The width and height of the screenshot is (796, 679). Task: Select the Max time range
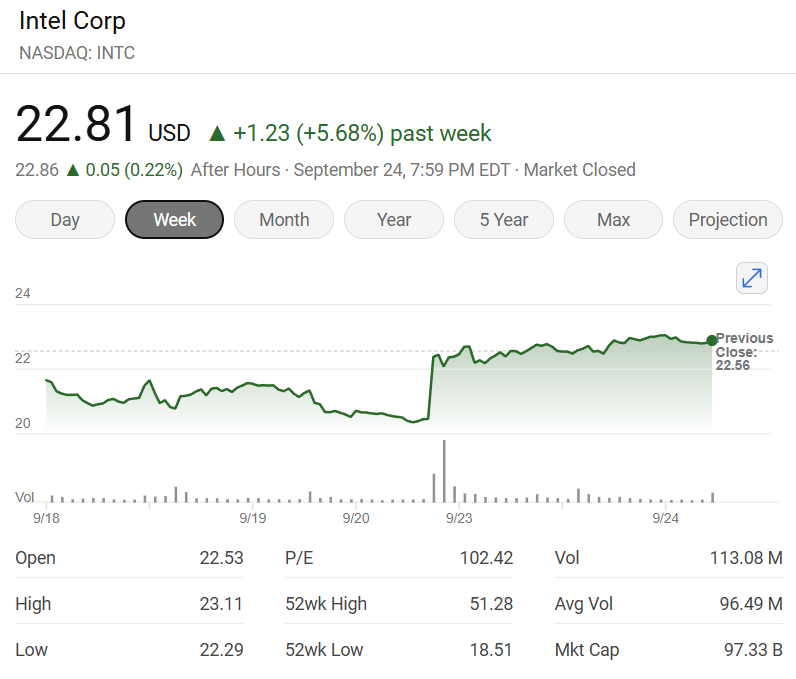(x=613, y=220)
